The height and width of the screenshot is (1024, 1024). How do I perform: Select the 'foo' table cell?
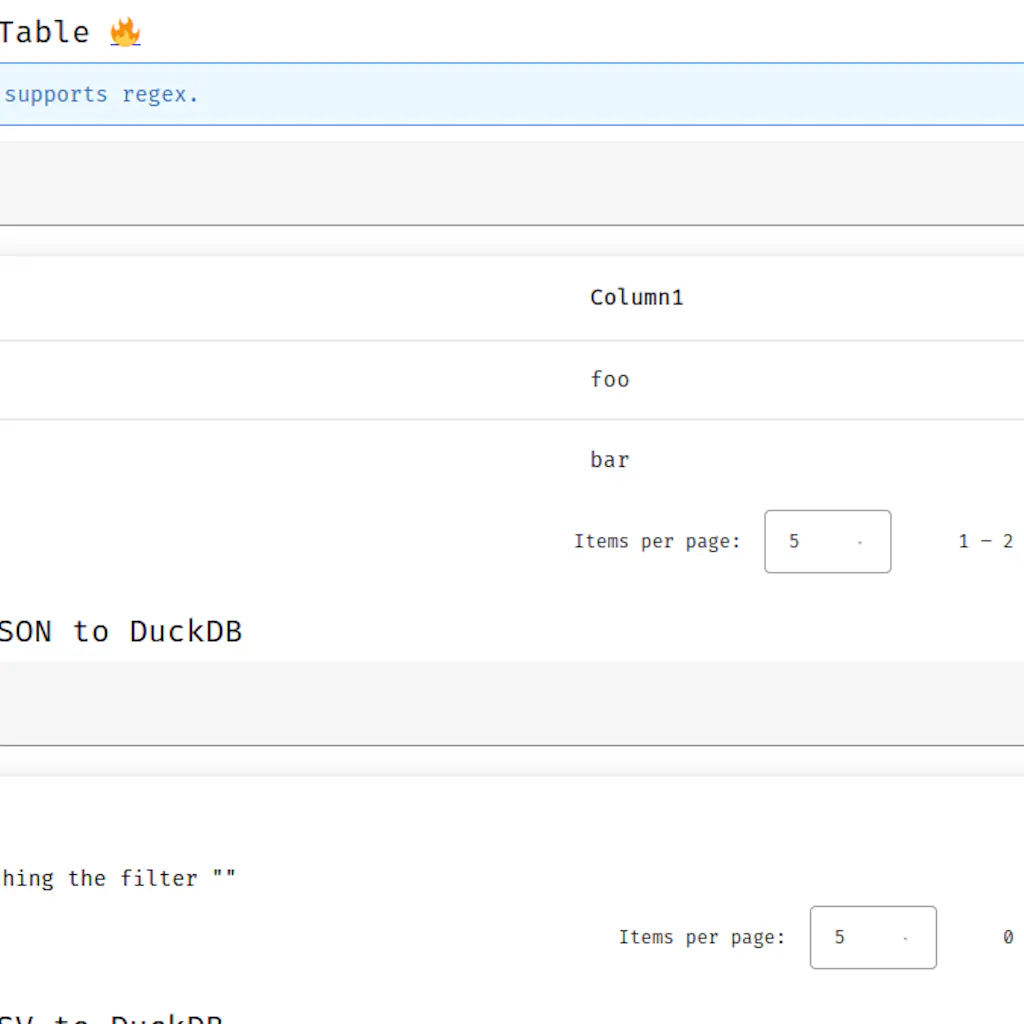click(x=609, y=379)
